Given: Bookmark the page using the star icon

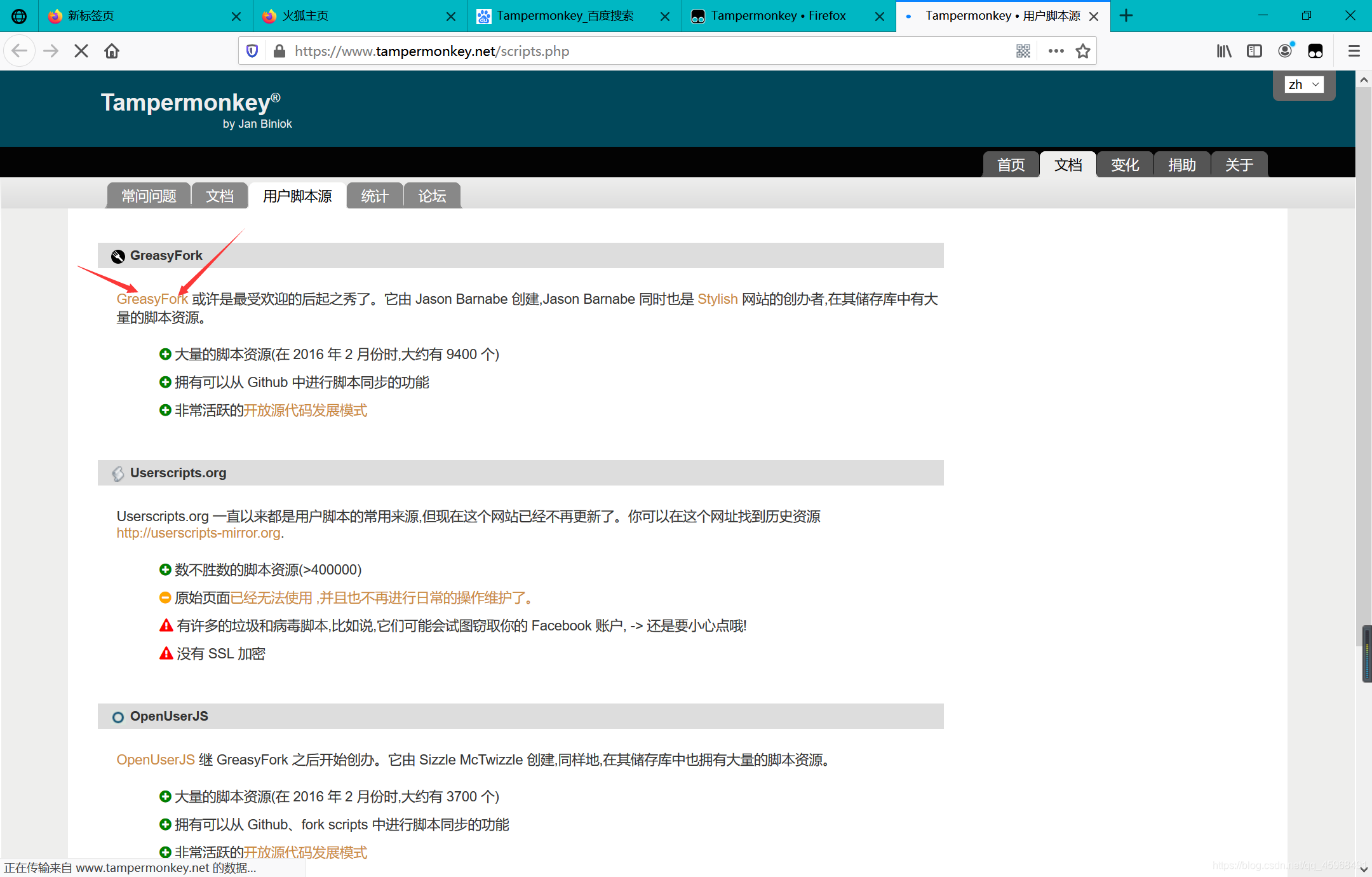Looking at the screenshot, I should [x=1083, y=51].
